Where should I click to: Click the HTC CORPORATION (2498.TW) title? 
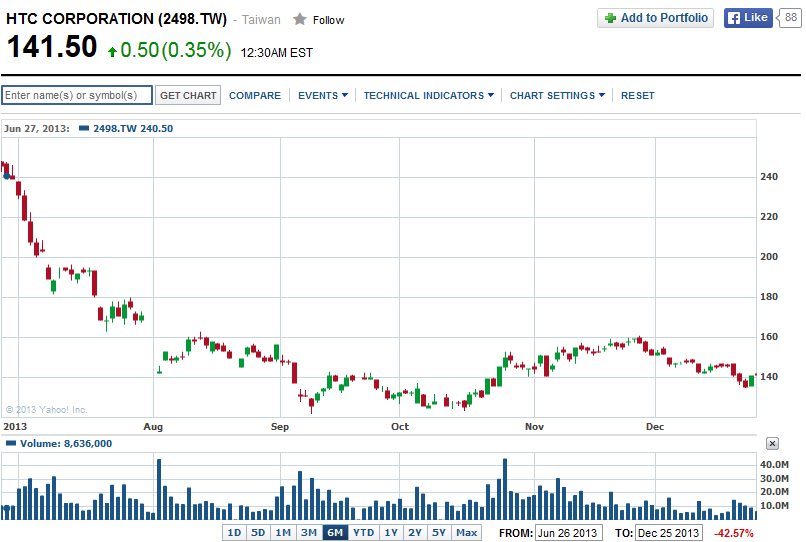coord(116,19)
